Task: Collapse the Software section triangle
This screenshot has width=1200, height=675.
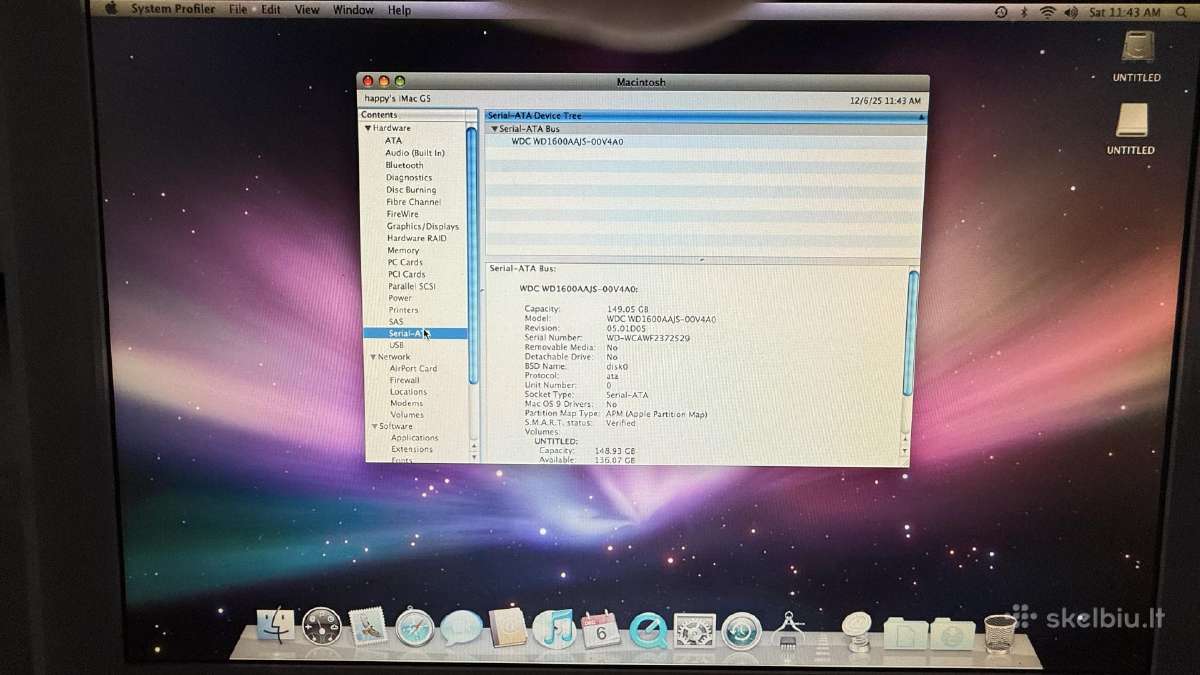Action: tap(374, 427)
